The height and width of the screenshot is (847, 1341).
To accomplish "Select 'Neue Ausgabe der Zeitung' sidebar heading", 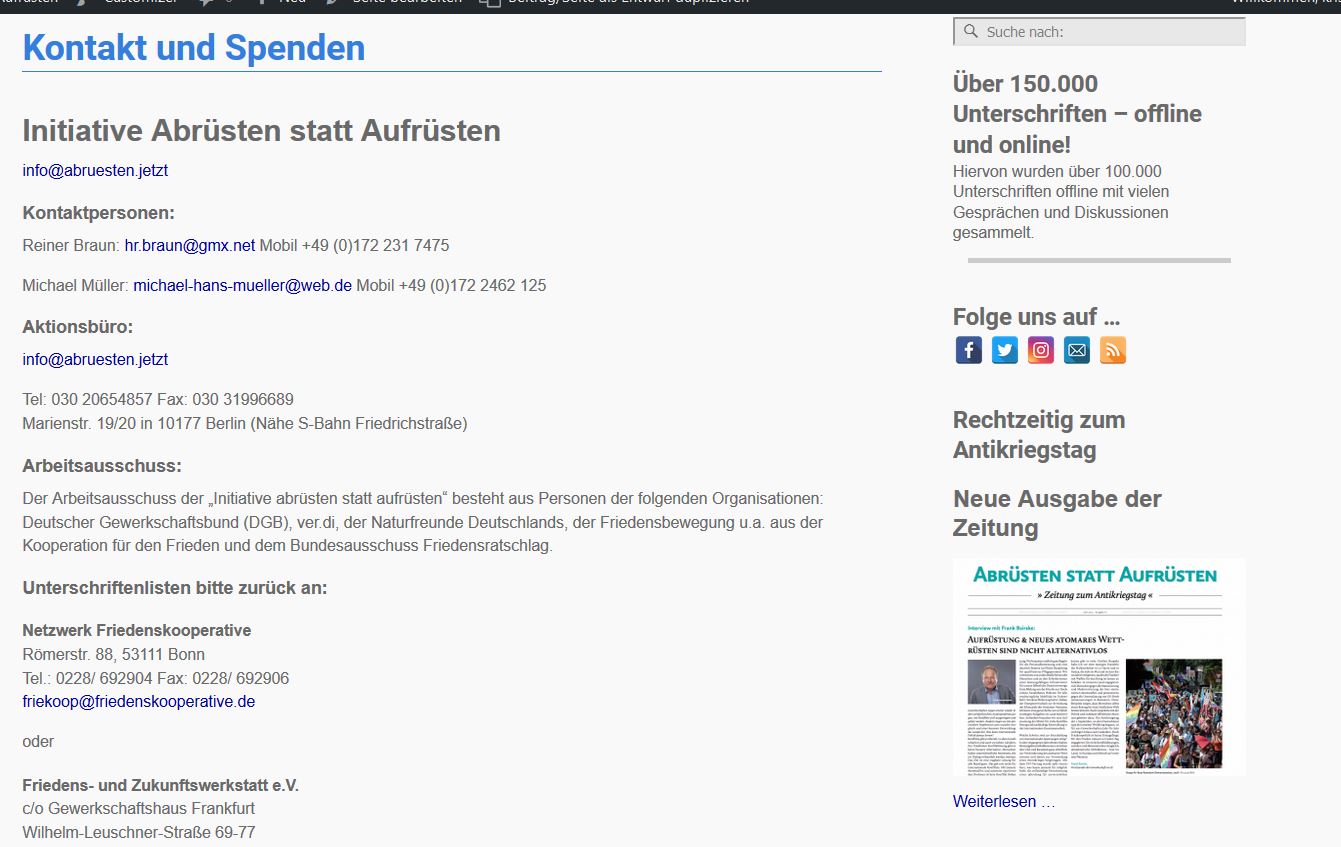I will tap(1056, 512).
